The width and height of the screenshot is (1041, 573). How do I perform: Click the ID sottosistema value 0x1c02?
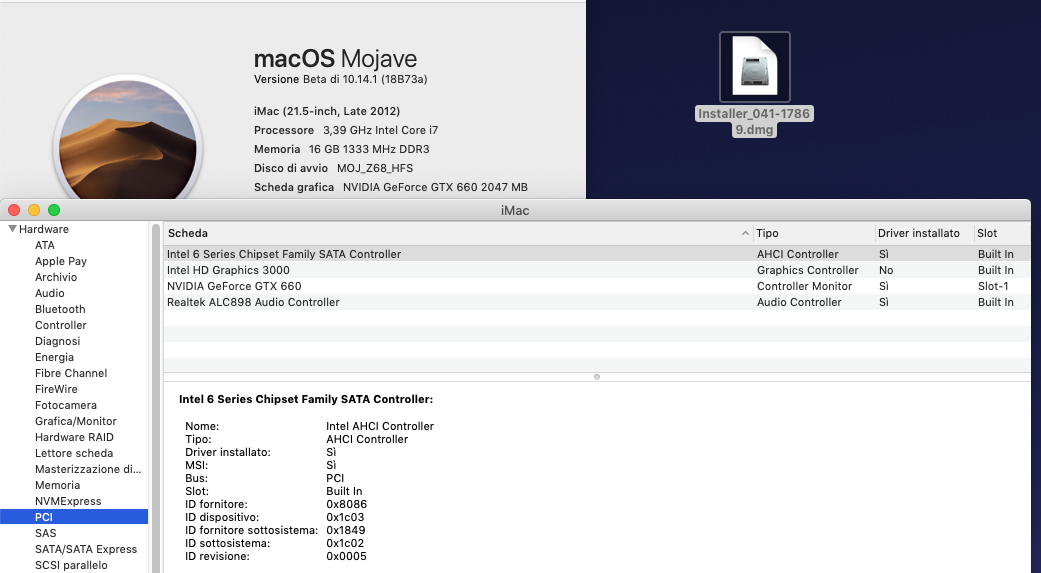click(x=345, y=542)
